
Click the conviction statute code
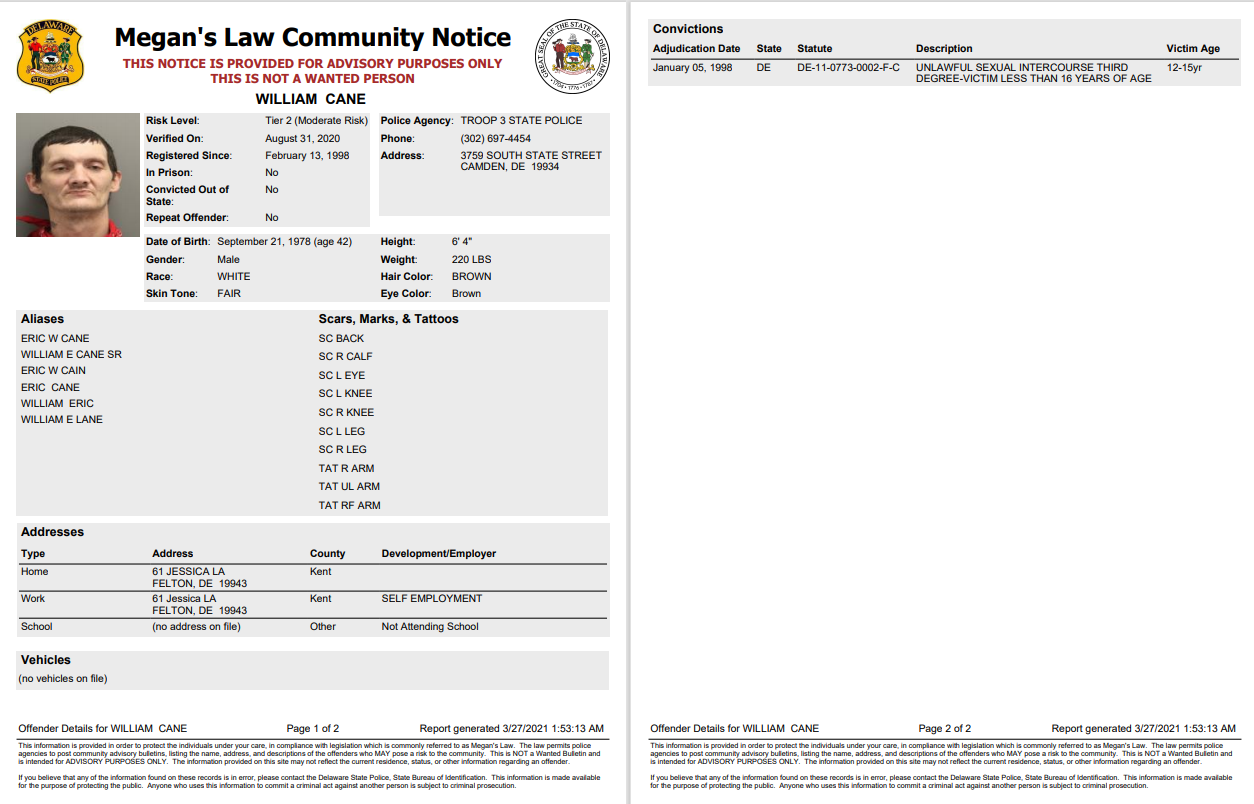pyautogui.click(x=848, y=68)
